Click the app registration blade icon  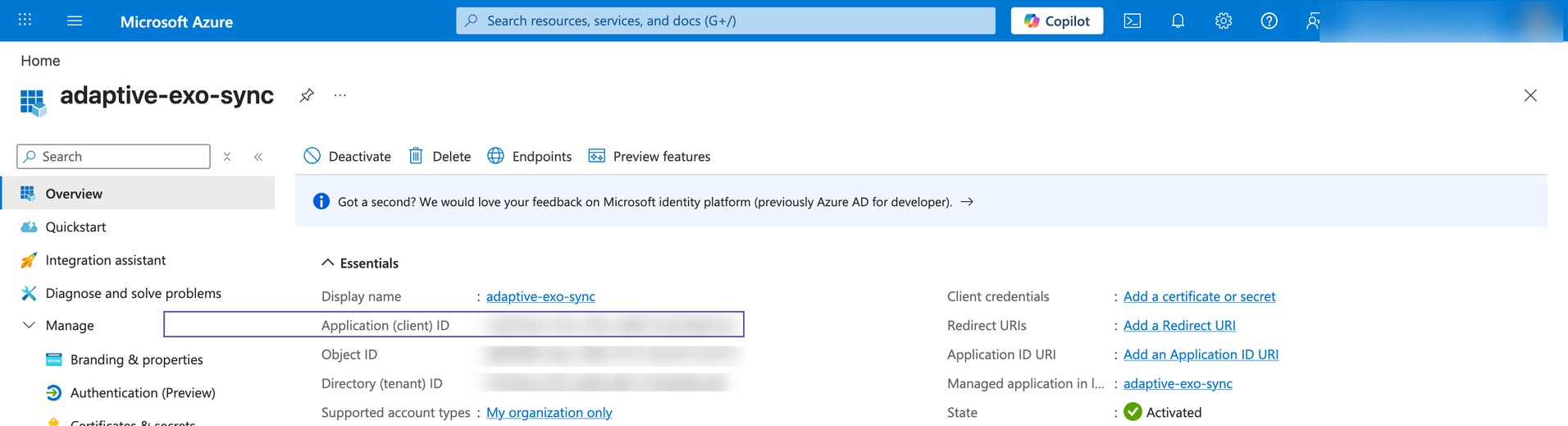click(33, 102)
